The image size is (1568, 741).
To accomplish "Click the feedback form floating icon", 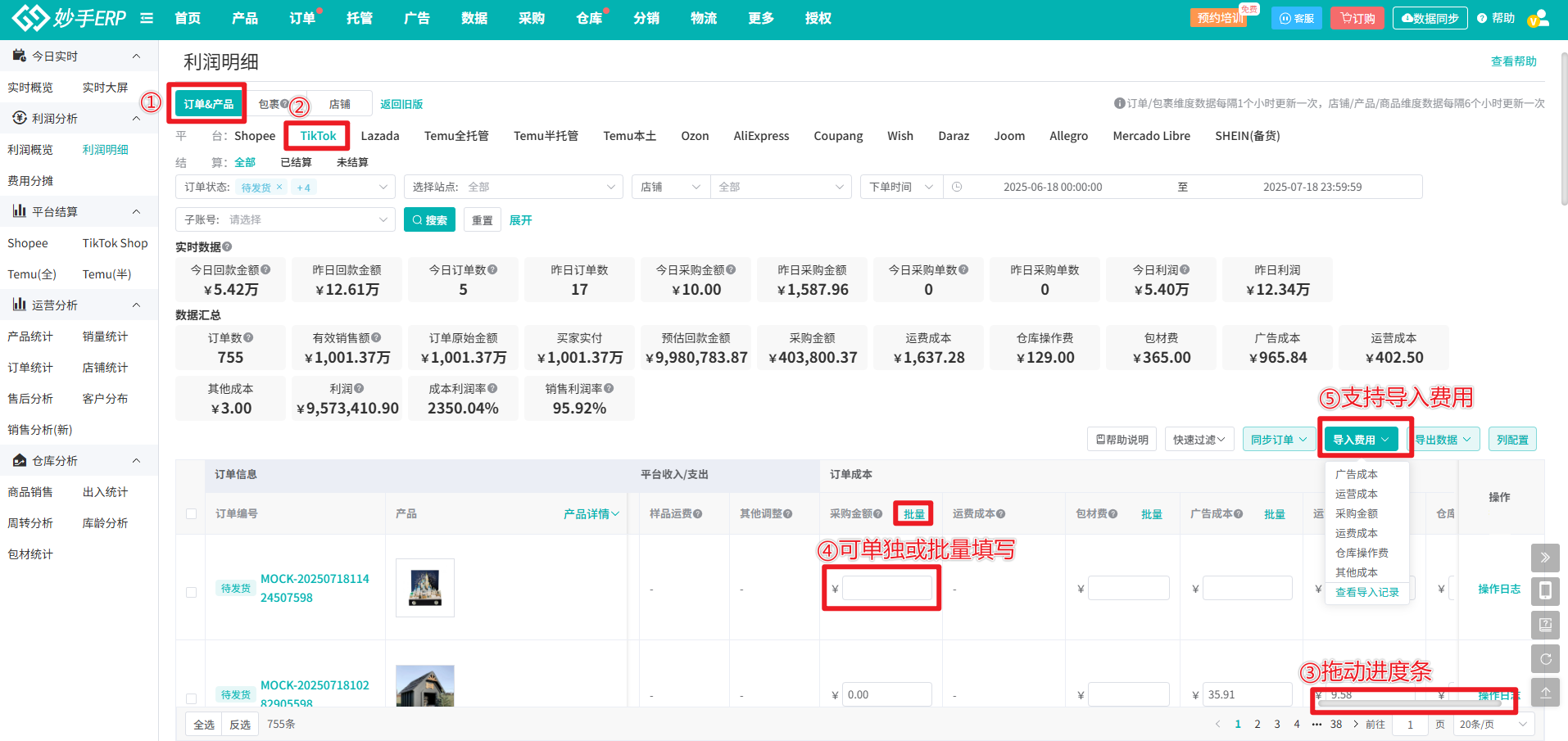I will pyautogui.click(x=1545, y=625).
